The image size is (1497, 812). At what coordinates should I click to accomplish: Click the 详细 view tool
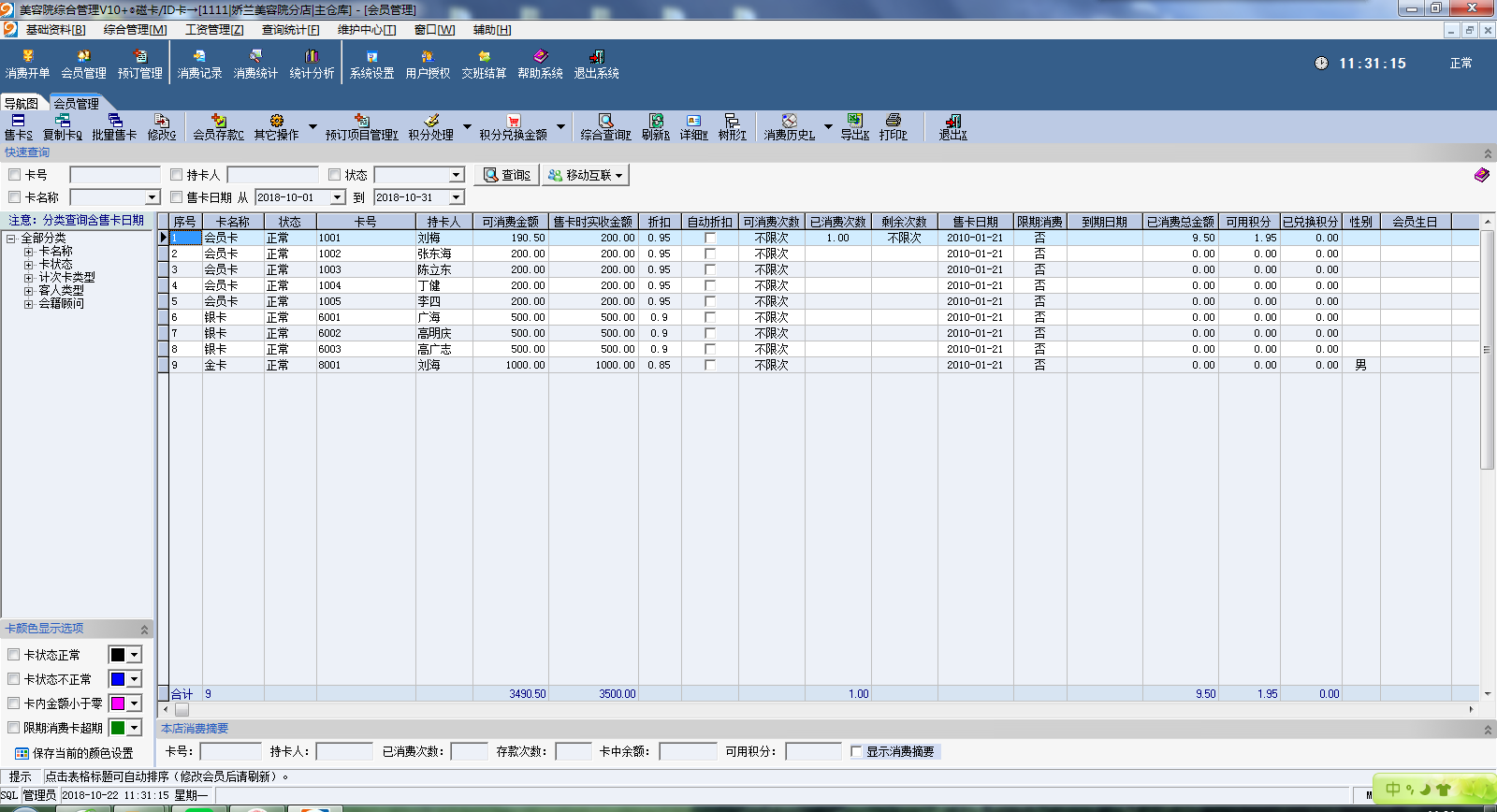[694, 127]
